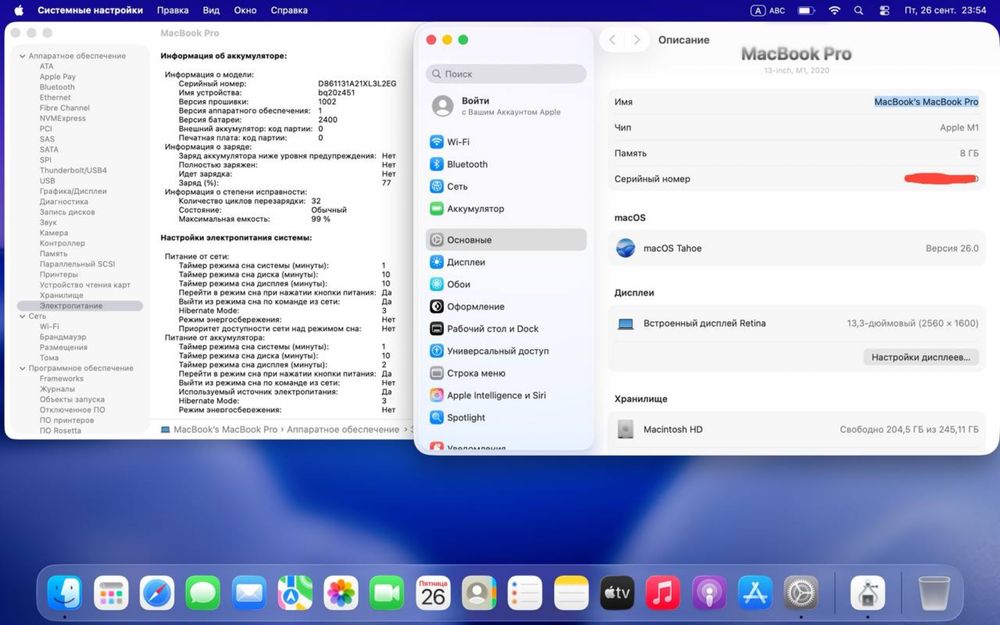Go forward in settings navigation
Image resolution: width=1000 pixels, height=625 pixels.
[x=636, y=40]
